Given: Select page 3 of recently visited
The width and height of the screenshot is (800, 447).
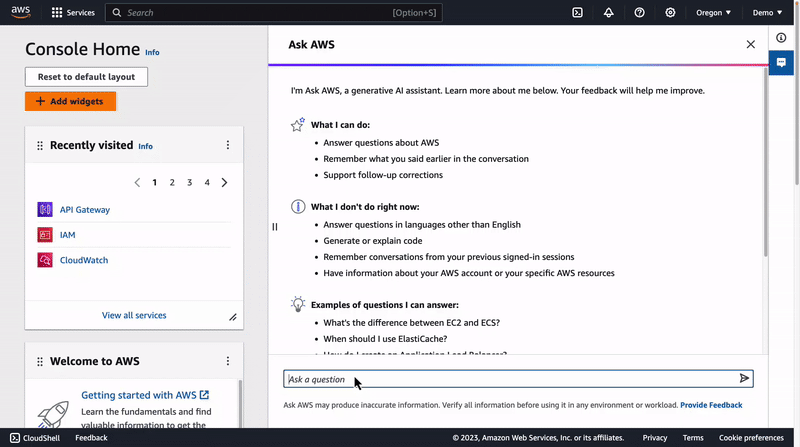Looking at the screenshot, I should [x=189, y=183].
